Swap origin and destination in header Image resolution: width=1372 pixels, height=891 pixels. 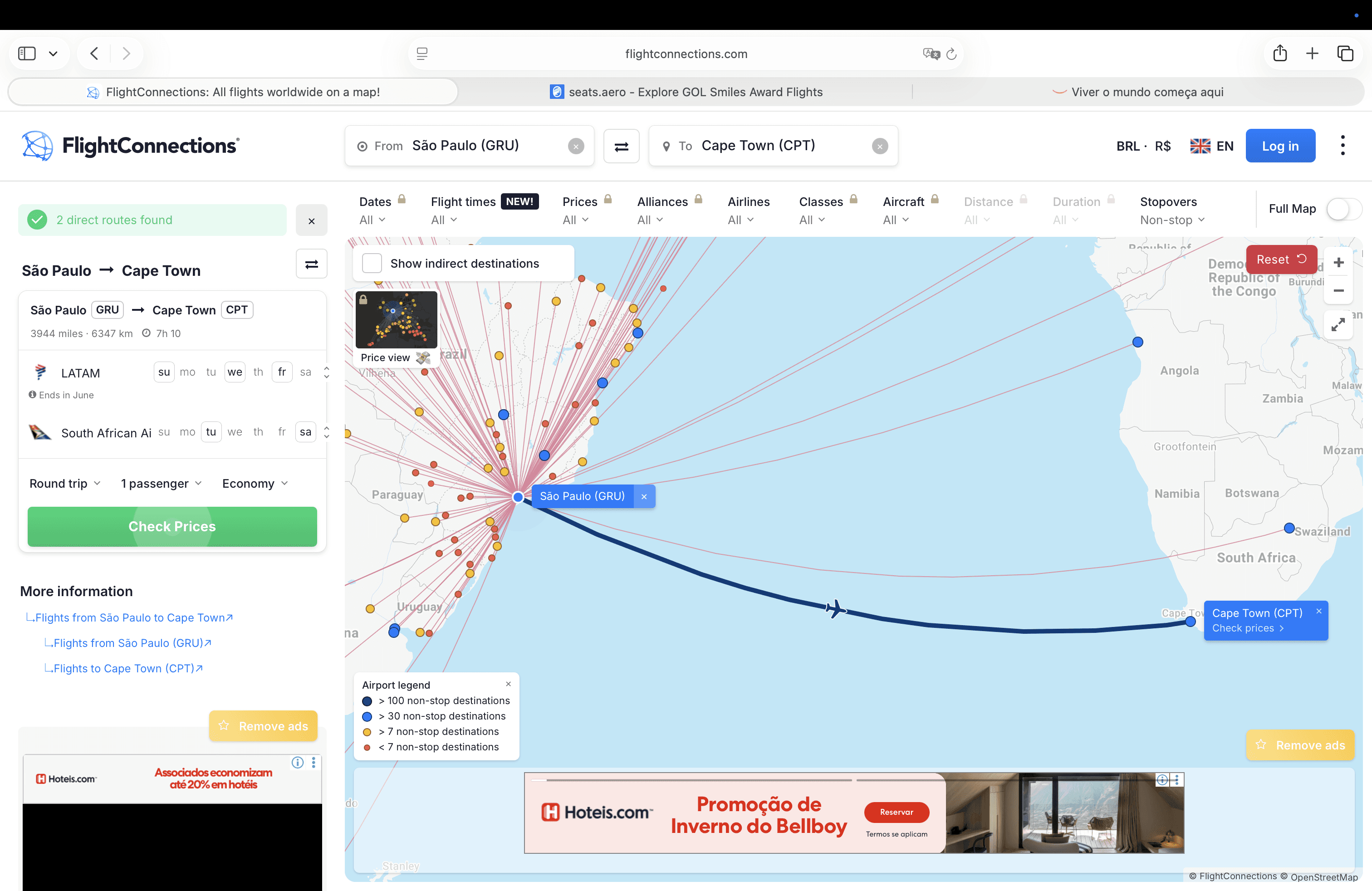[x=622, y=147]
